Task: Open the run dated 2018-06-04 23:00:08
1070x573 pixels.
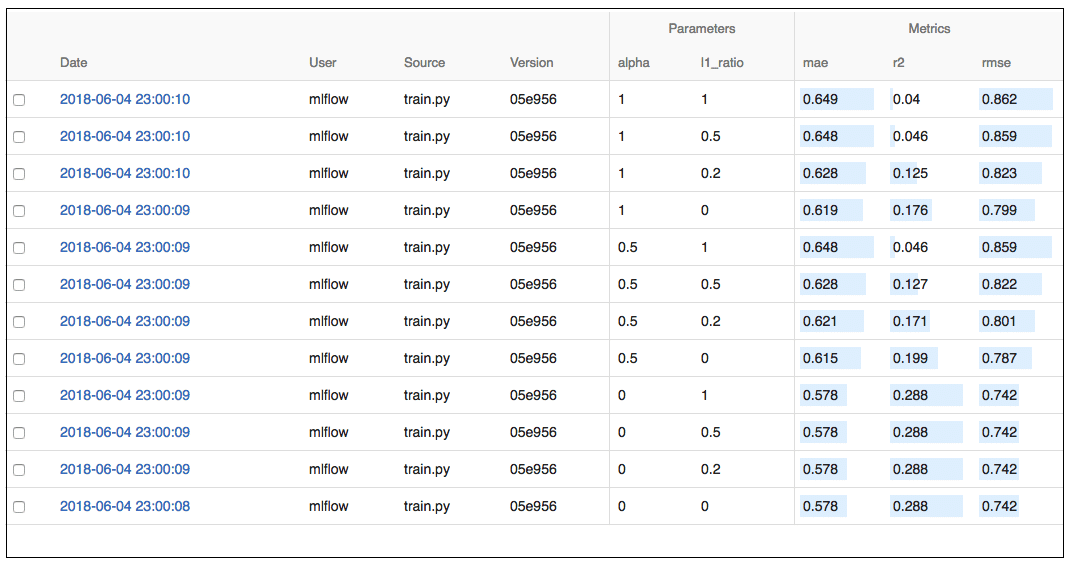Action: [x=125, y=506]
